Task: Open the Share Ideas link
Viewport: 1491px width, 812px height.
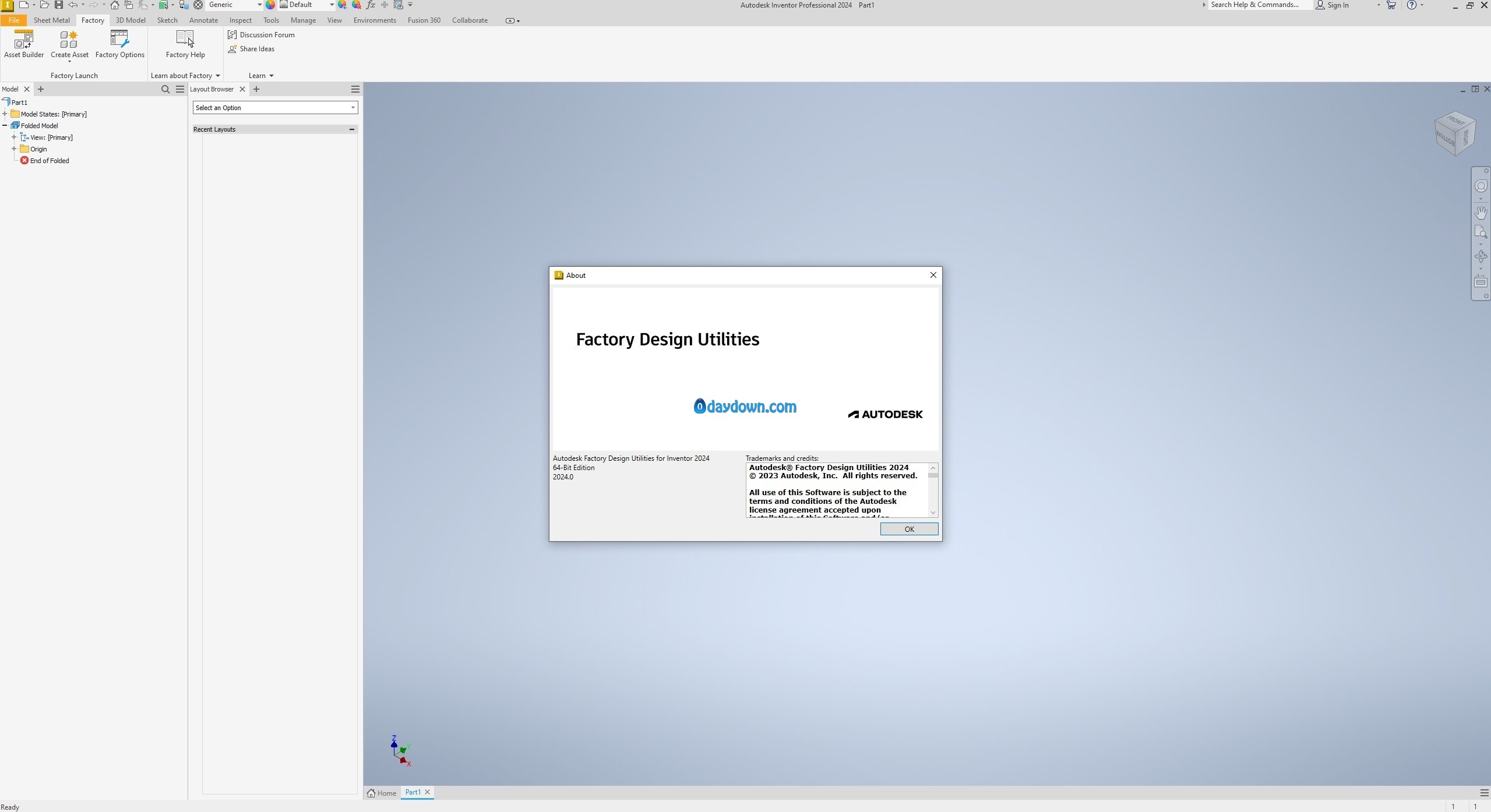Action: pos(251,49)
